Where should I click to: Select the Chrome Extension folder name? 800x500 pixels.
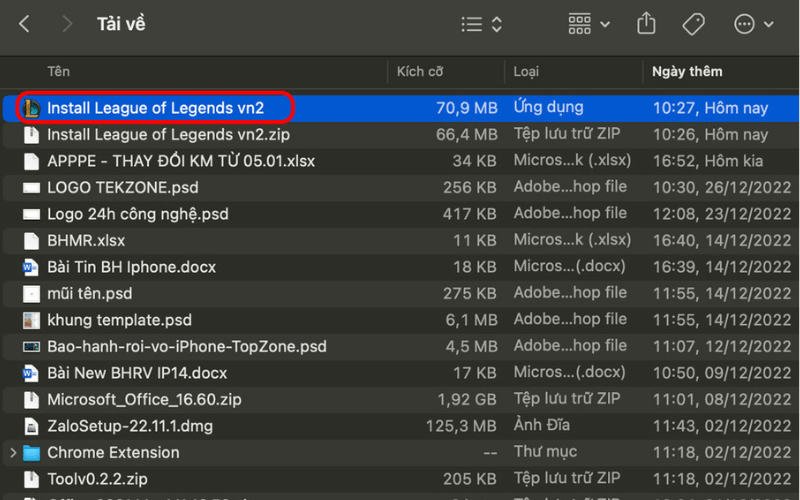[x=113, y=453]
